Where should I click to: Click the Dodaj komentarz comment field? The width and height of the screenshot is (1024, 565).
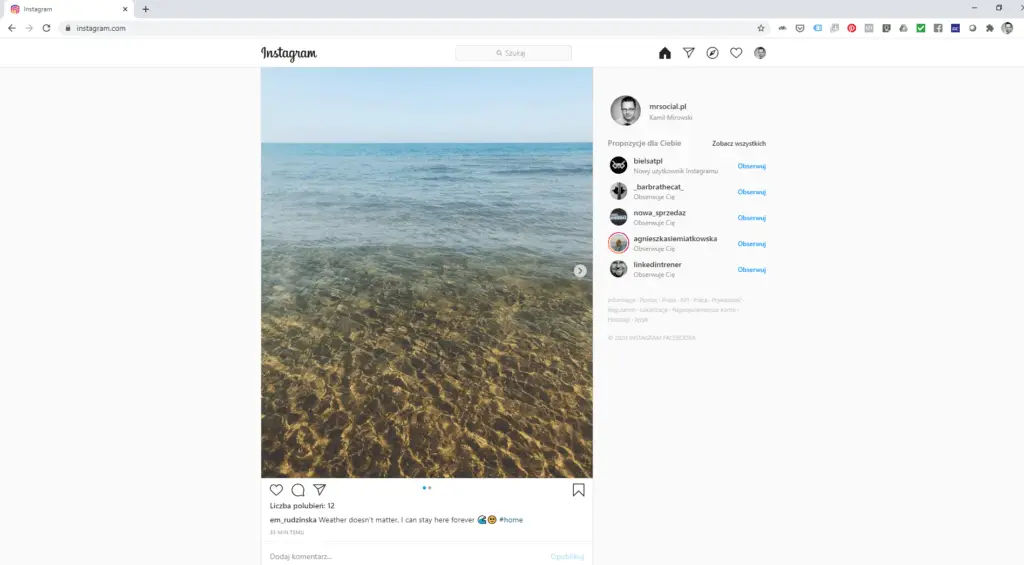point(400,556)
